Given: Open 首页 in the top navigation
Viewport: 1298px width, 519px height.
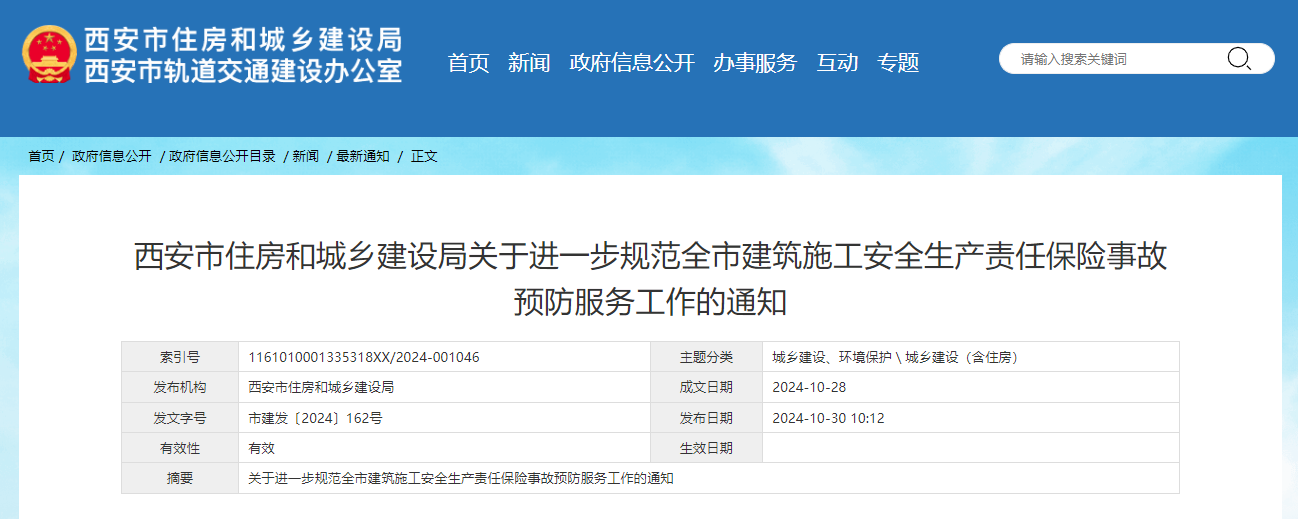Looking at the screenshot, I should (468, 63).
